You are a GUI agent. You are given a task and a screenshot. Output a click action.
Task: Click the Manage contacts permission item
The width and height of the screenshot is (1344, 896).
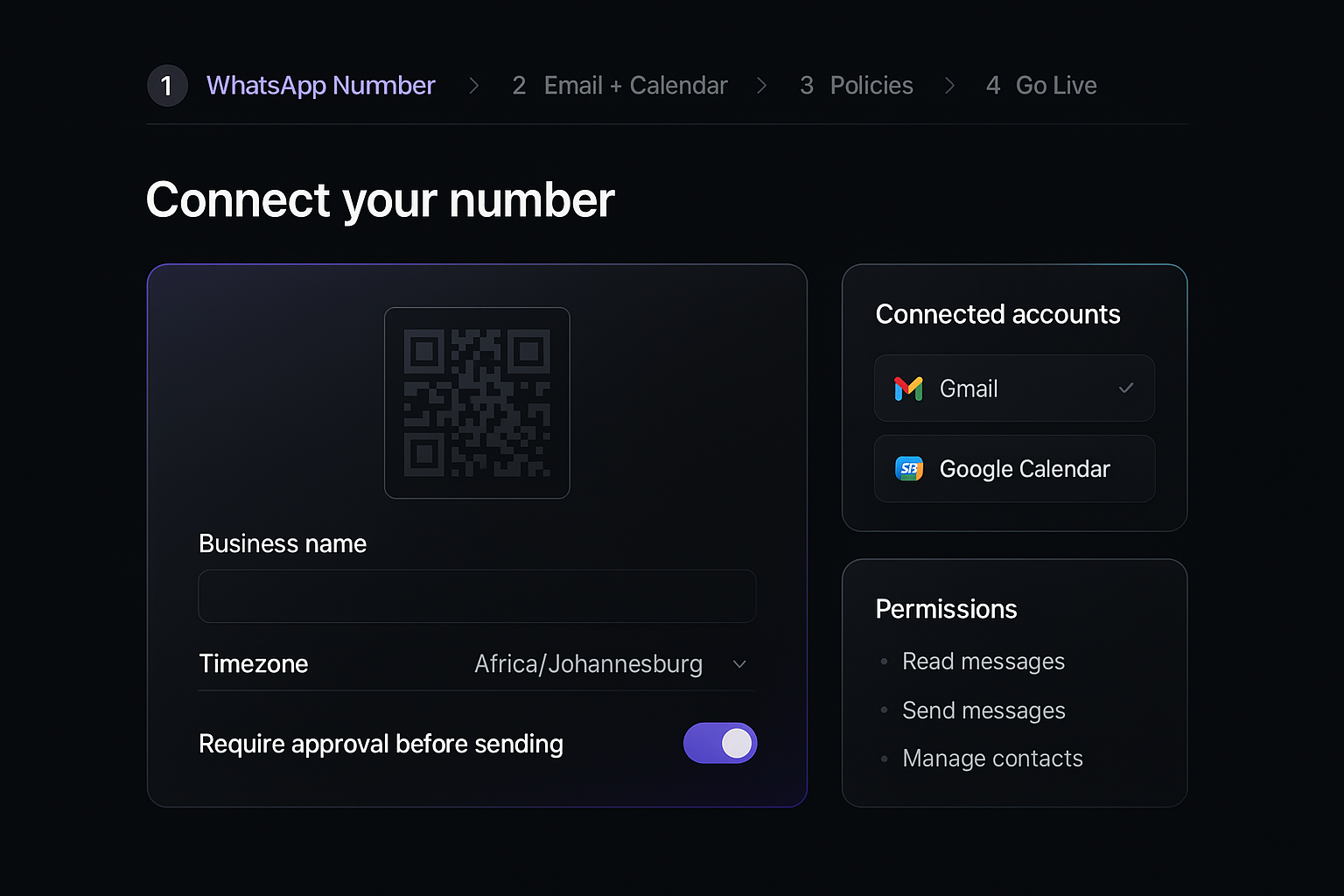pos(992,759)
